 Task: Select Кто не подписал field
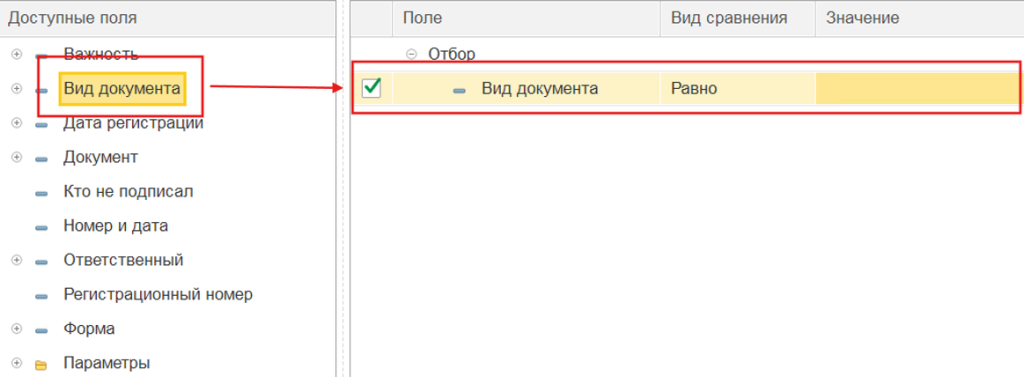[x=128, y=191]
